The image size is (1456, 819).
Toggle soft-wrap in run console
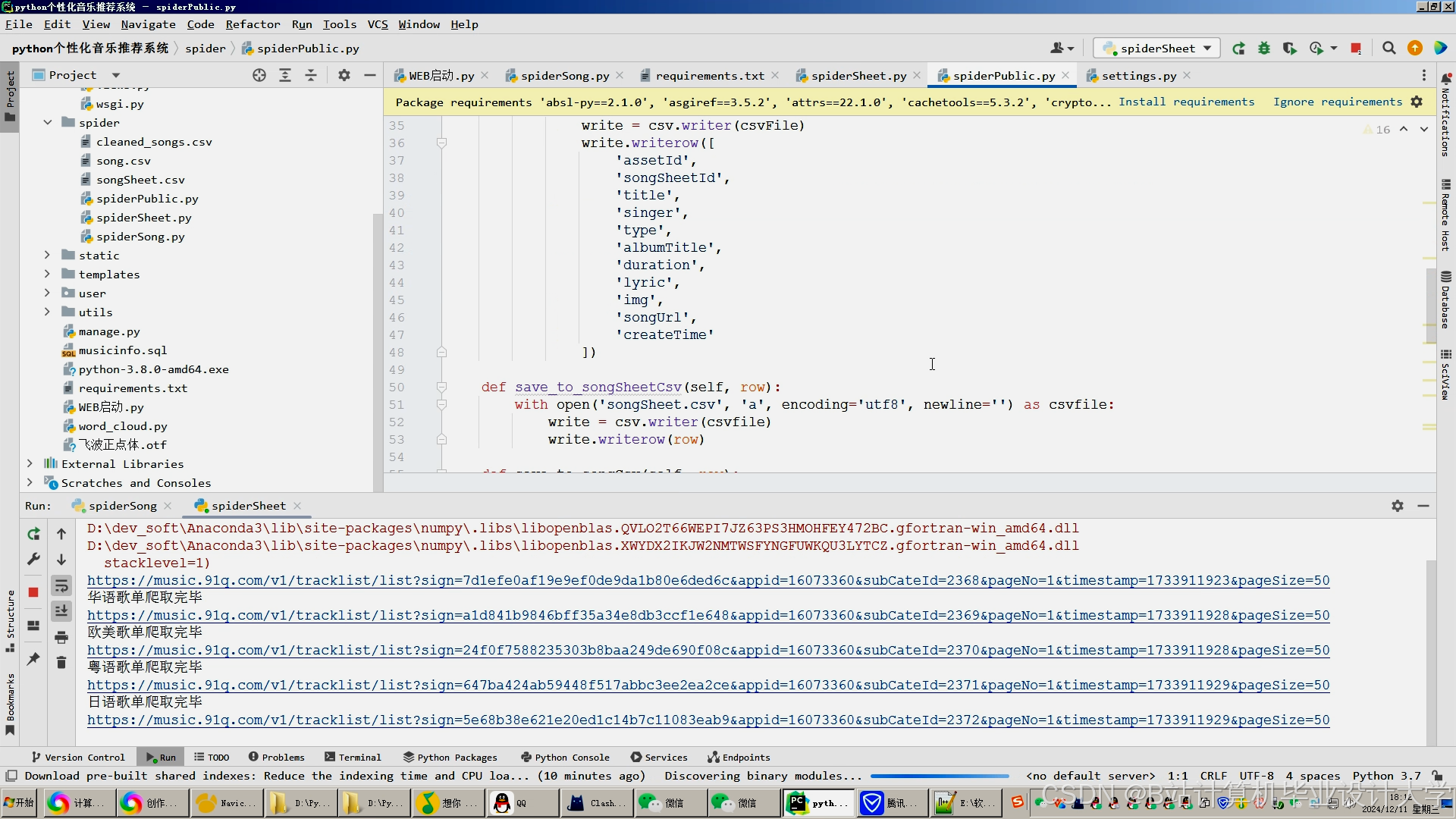[61, 585]
